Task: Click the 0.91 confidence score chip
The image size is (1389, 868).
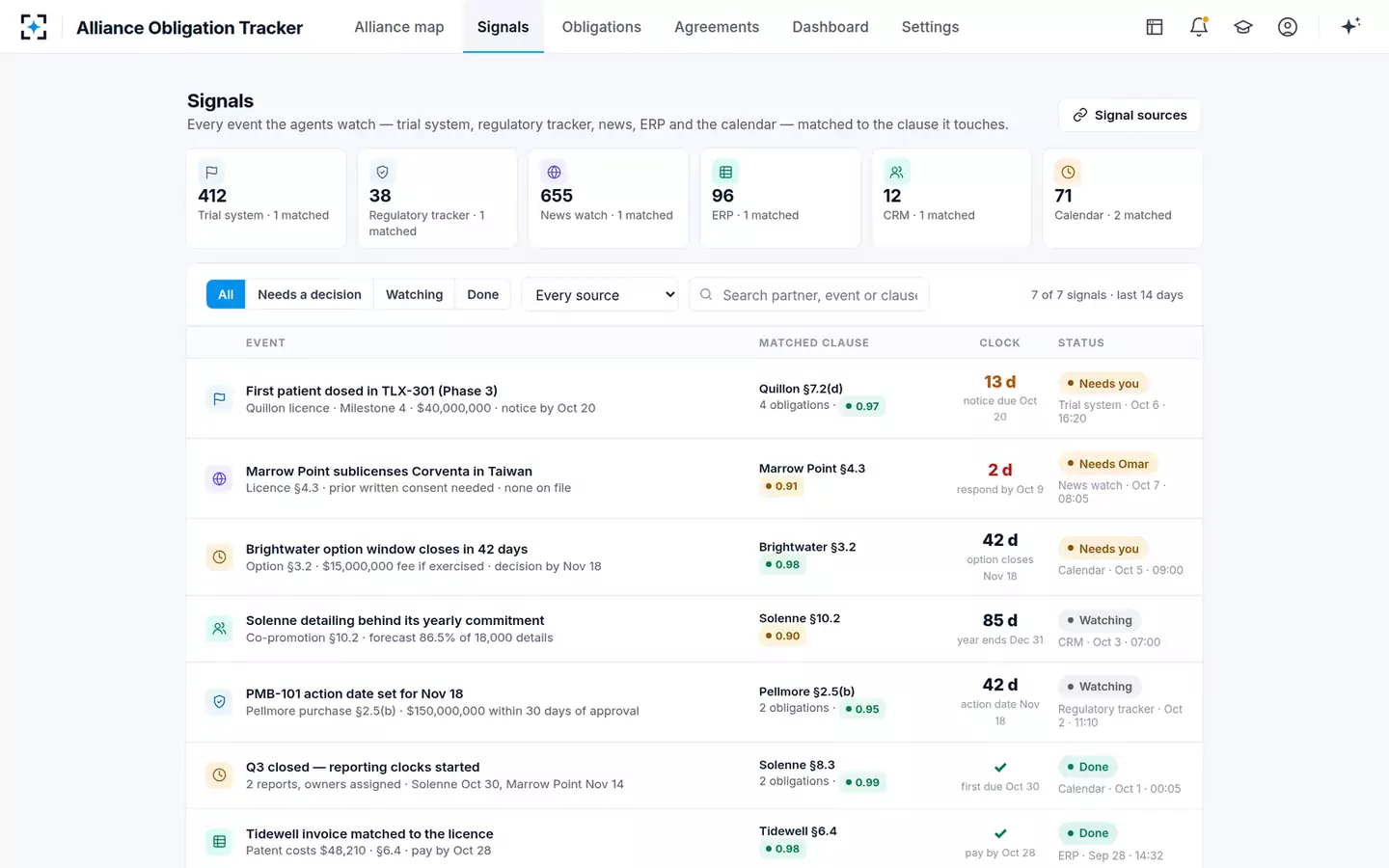Action: coord(782,486)
